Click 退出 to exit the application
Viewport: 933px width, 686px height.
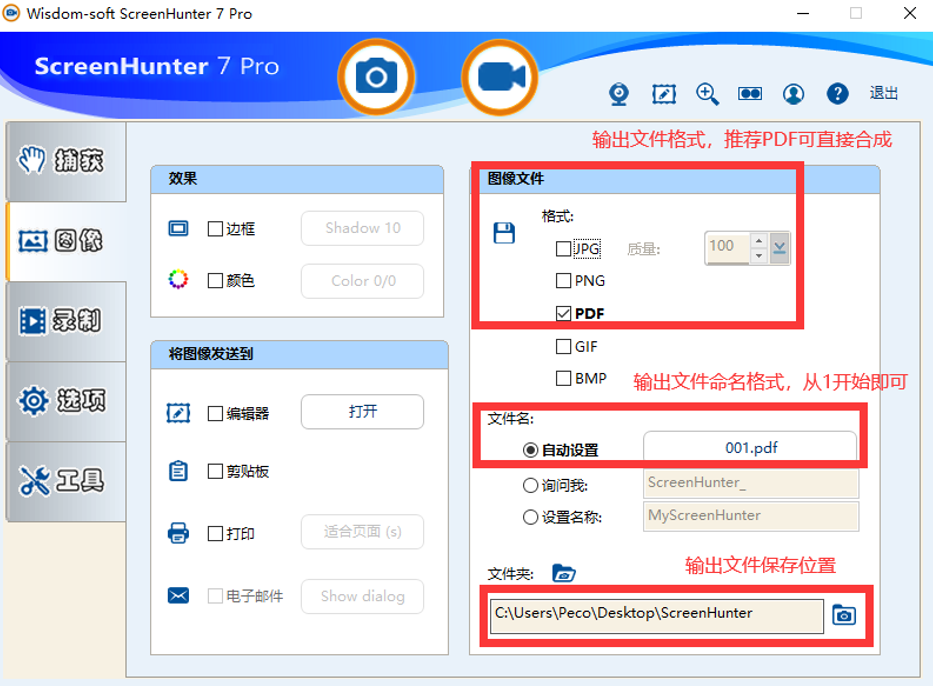(x=884, y=93)
